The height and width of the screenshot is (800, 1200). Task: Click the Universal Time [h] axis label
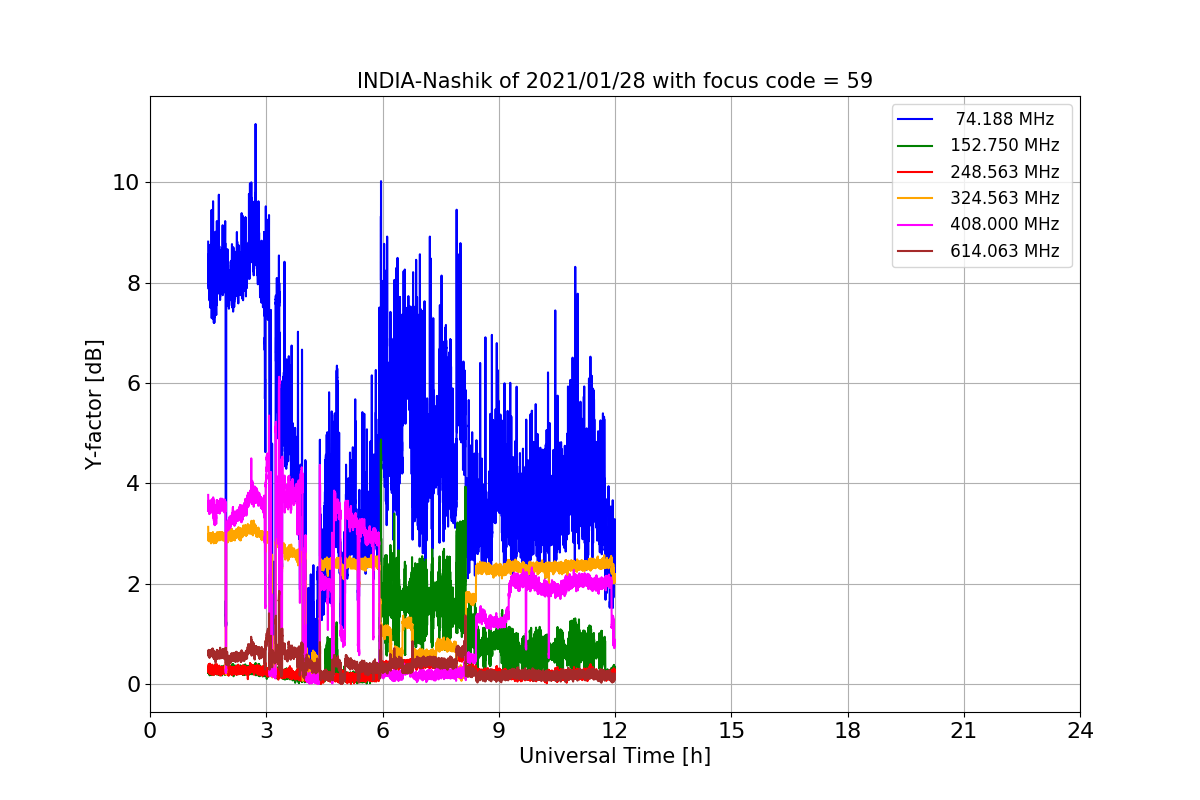[615, 757]
